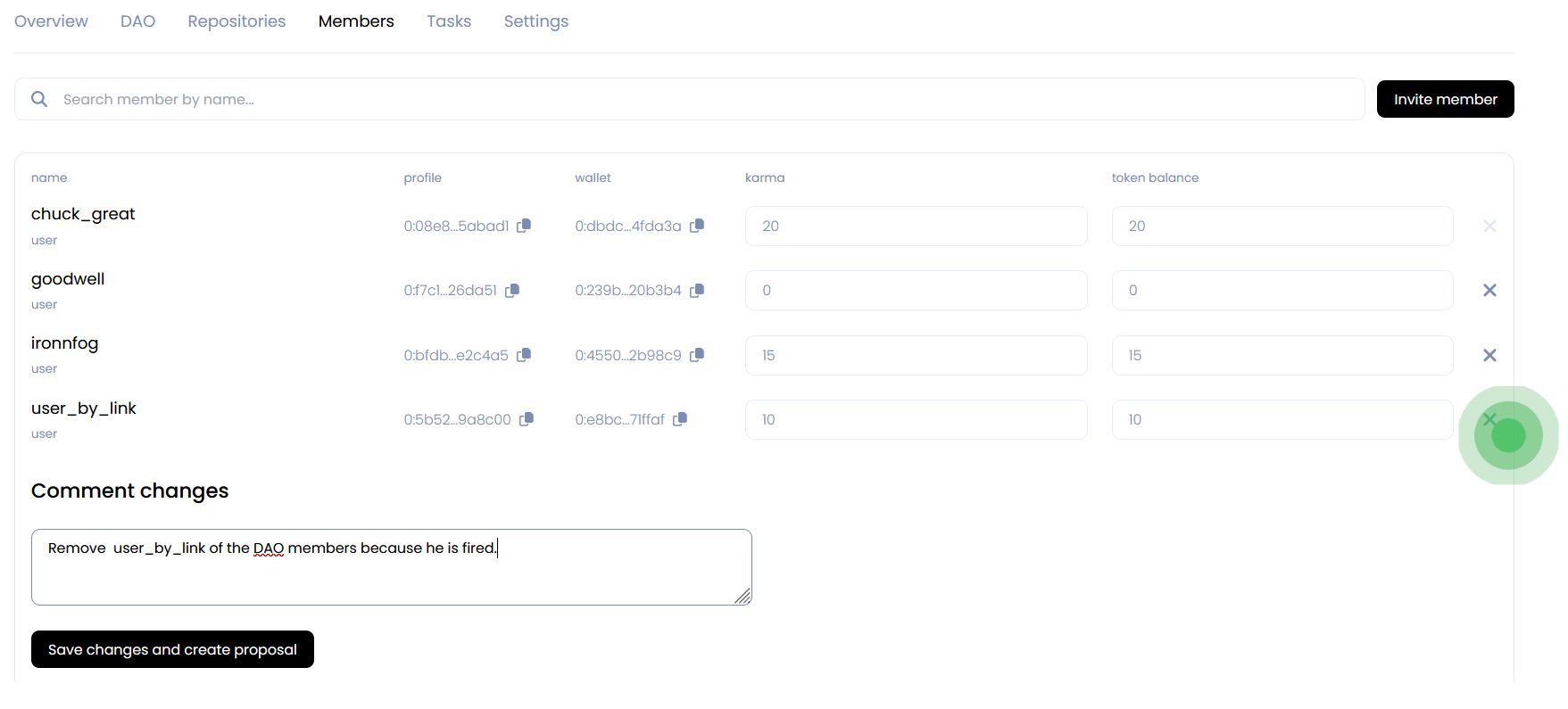Copy goodwell profile address
1568x709 pixels.
coord(512,291)
